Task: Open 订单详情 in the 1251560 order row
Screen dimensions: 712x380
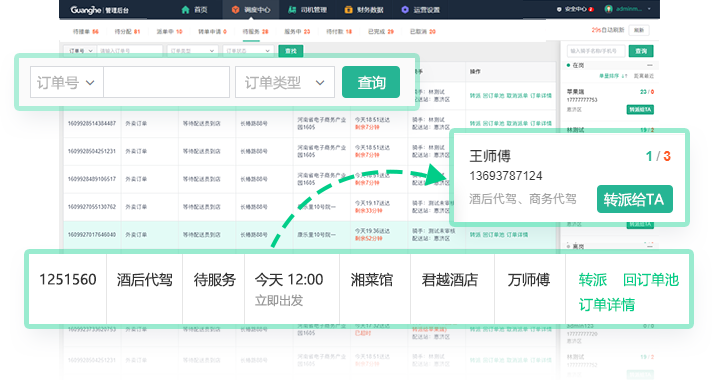Action: (x=607, y=305)
